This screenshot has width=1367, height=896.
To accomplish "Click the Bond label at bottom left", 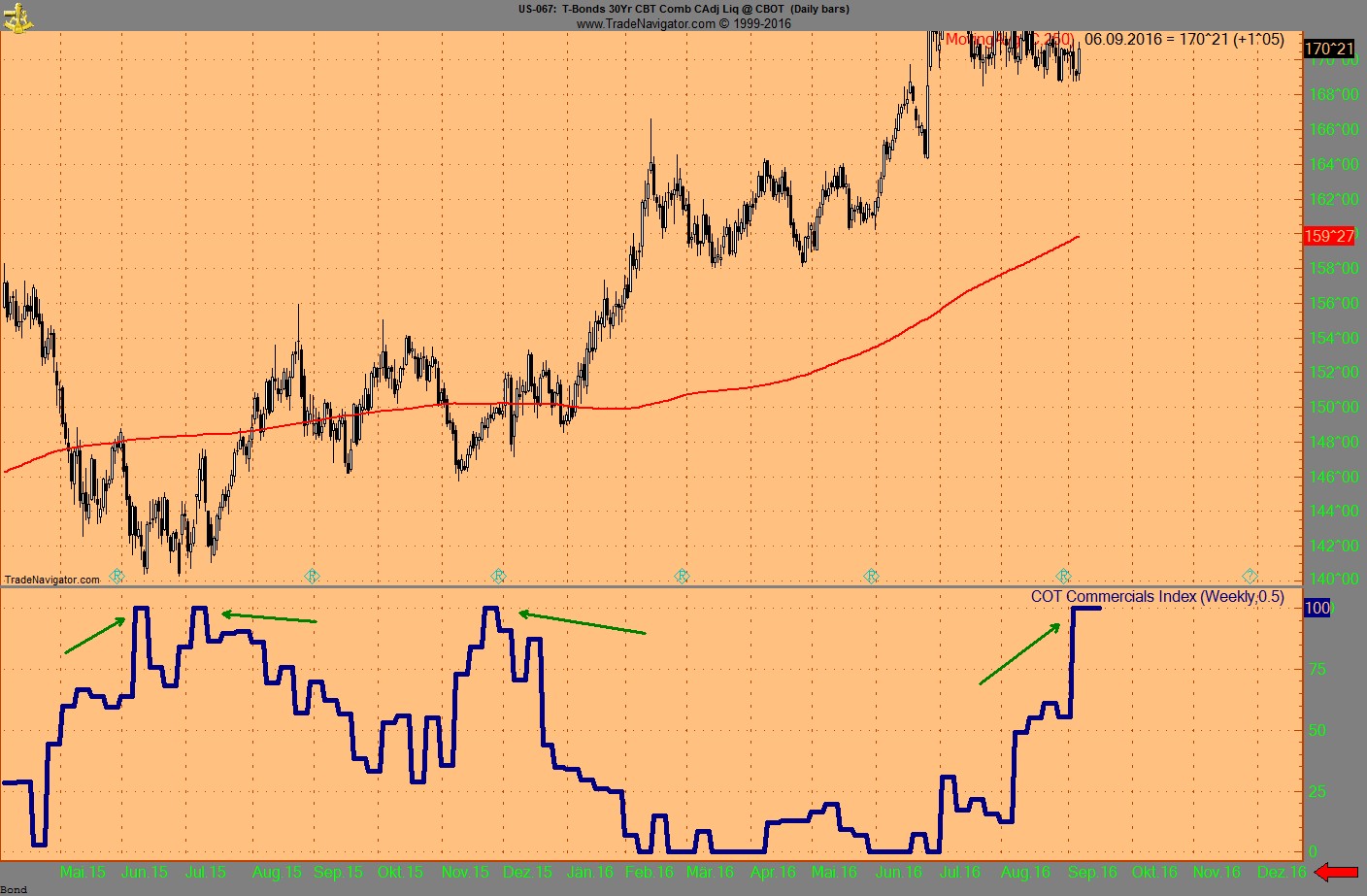I will 15,889.
